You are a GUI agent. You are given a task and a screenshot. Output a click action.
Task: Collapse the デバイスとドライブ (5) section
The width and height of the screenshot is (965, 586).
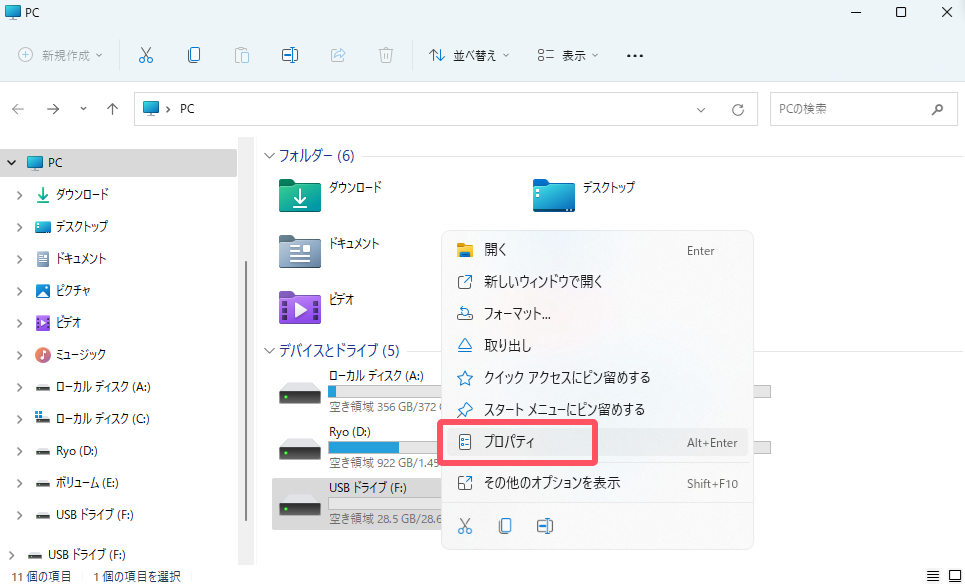[268, 351]
